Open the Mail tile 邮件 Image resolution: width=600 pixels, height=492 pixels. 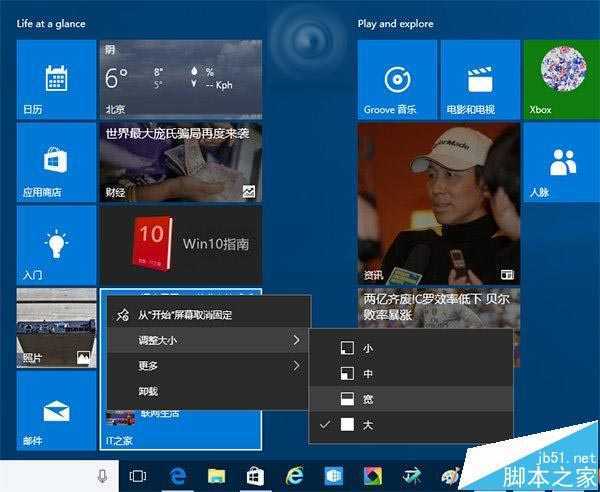56,411
